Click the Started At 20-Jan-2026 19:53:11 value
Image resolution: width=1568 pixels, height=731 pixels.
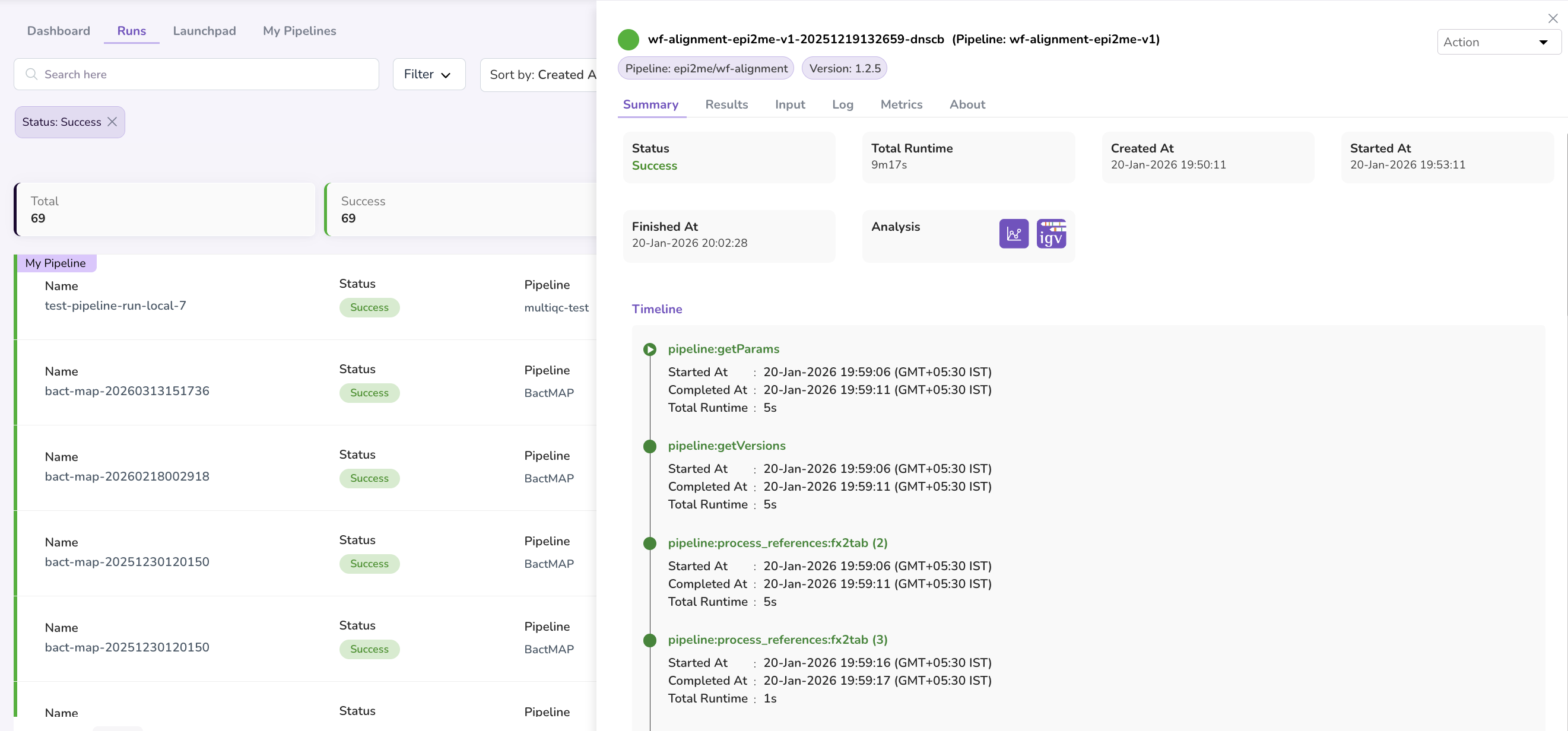click(x=1407, y=165)
